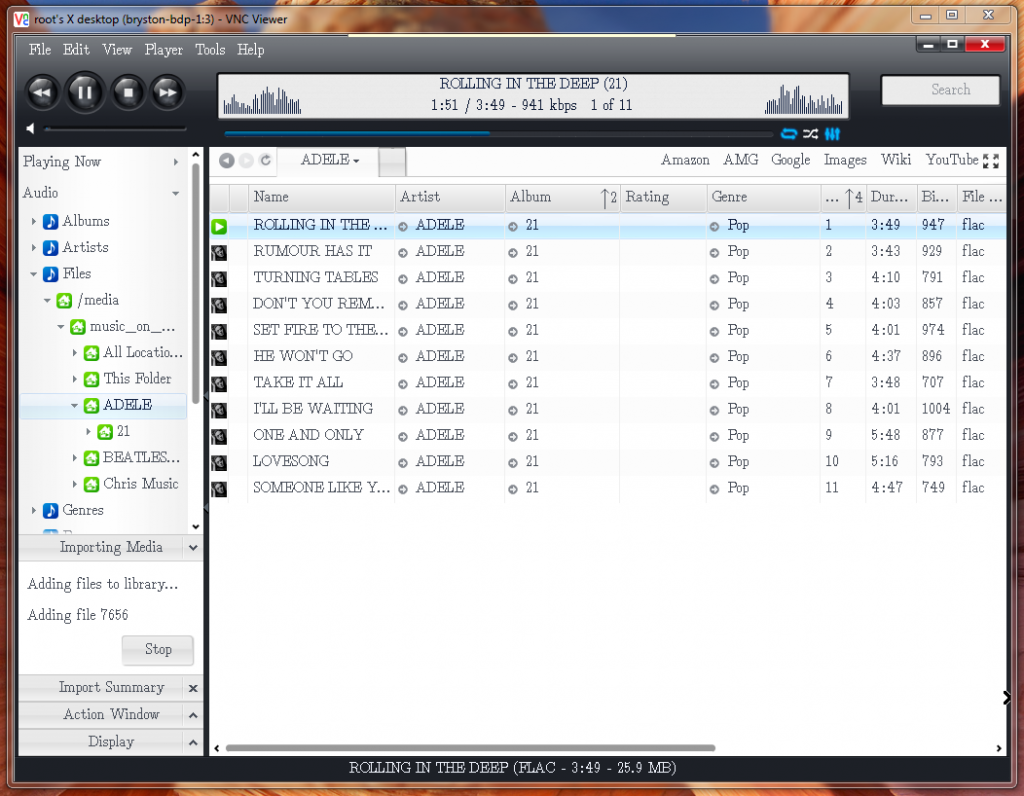Expand the Display panel

tap(193, 743)
